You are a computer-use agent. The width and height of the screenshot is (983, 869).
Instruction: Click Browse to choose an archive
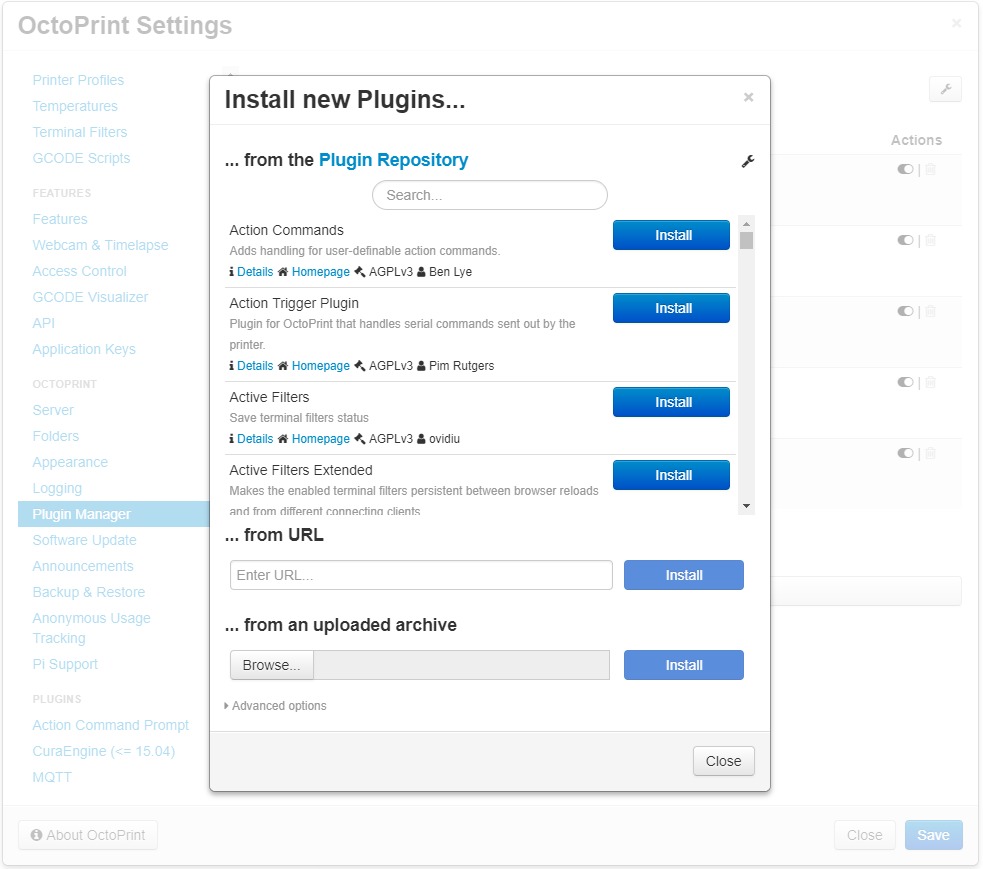(x=271, y=665)
